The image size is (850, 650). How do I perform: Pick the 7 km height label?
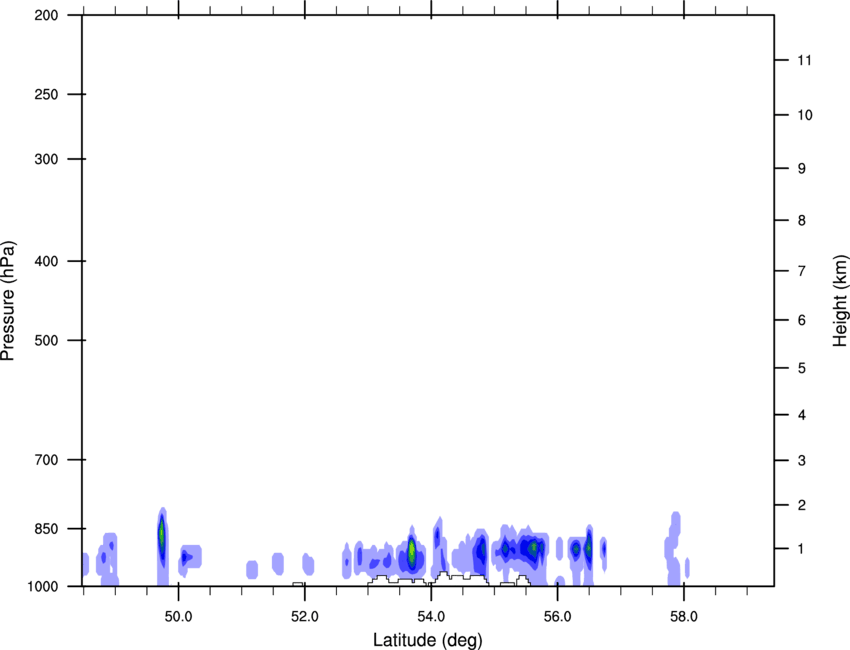click(801, 271)
